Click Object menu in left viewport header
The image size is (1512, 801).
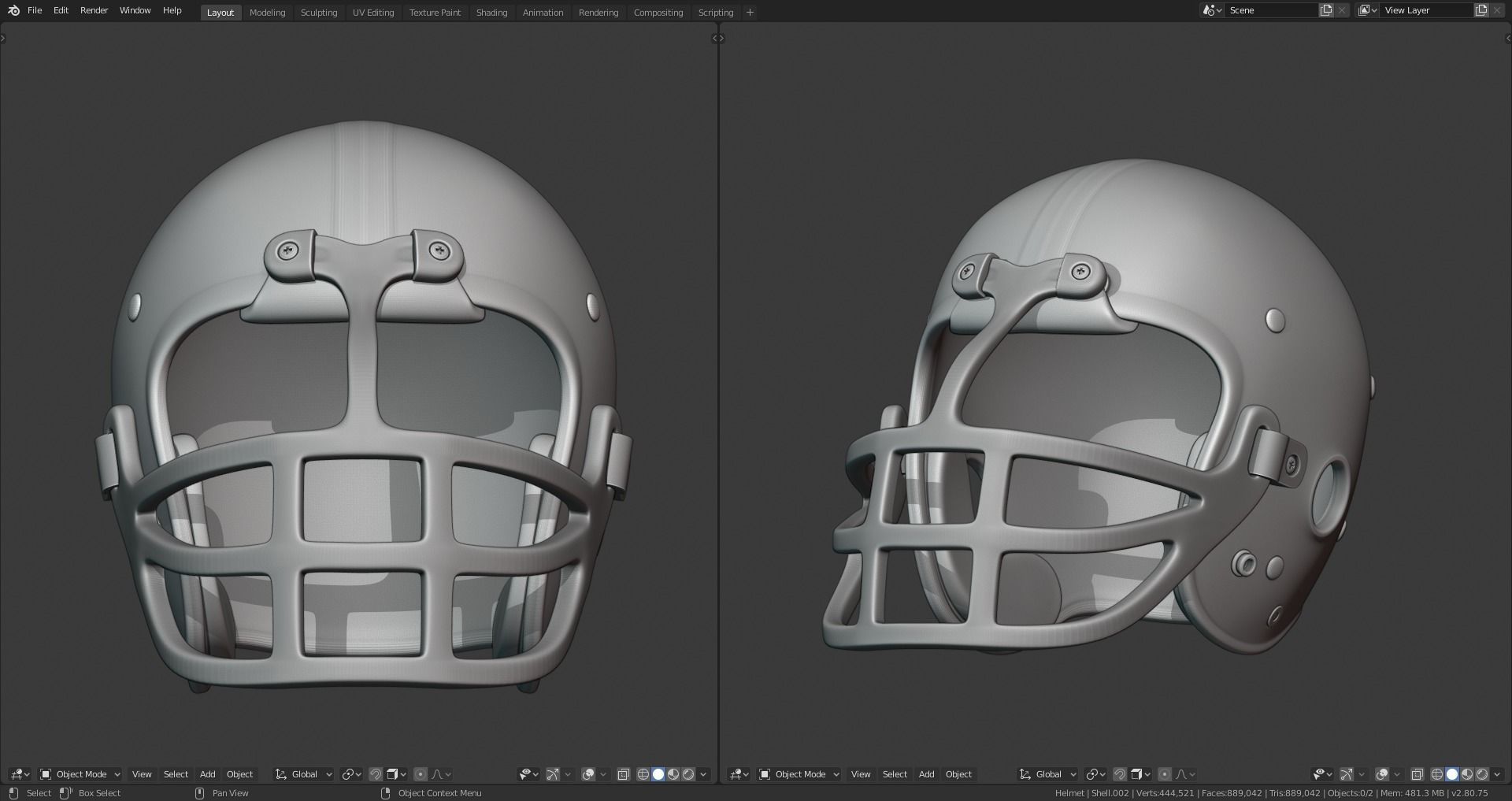click(x=239, y=774)
